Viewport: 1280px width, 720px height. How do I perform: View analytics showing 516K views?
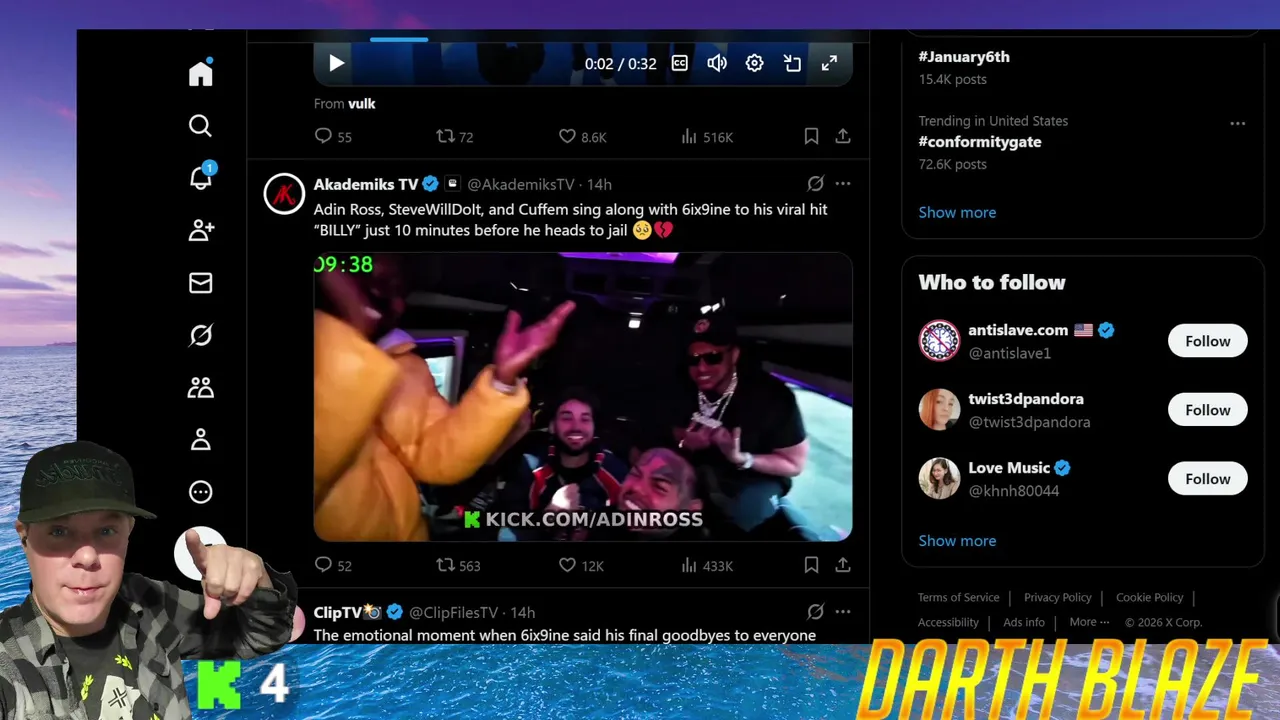point(707,136)
